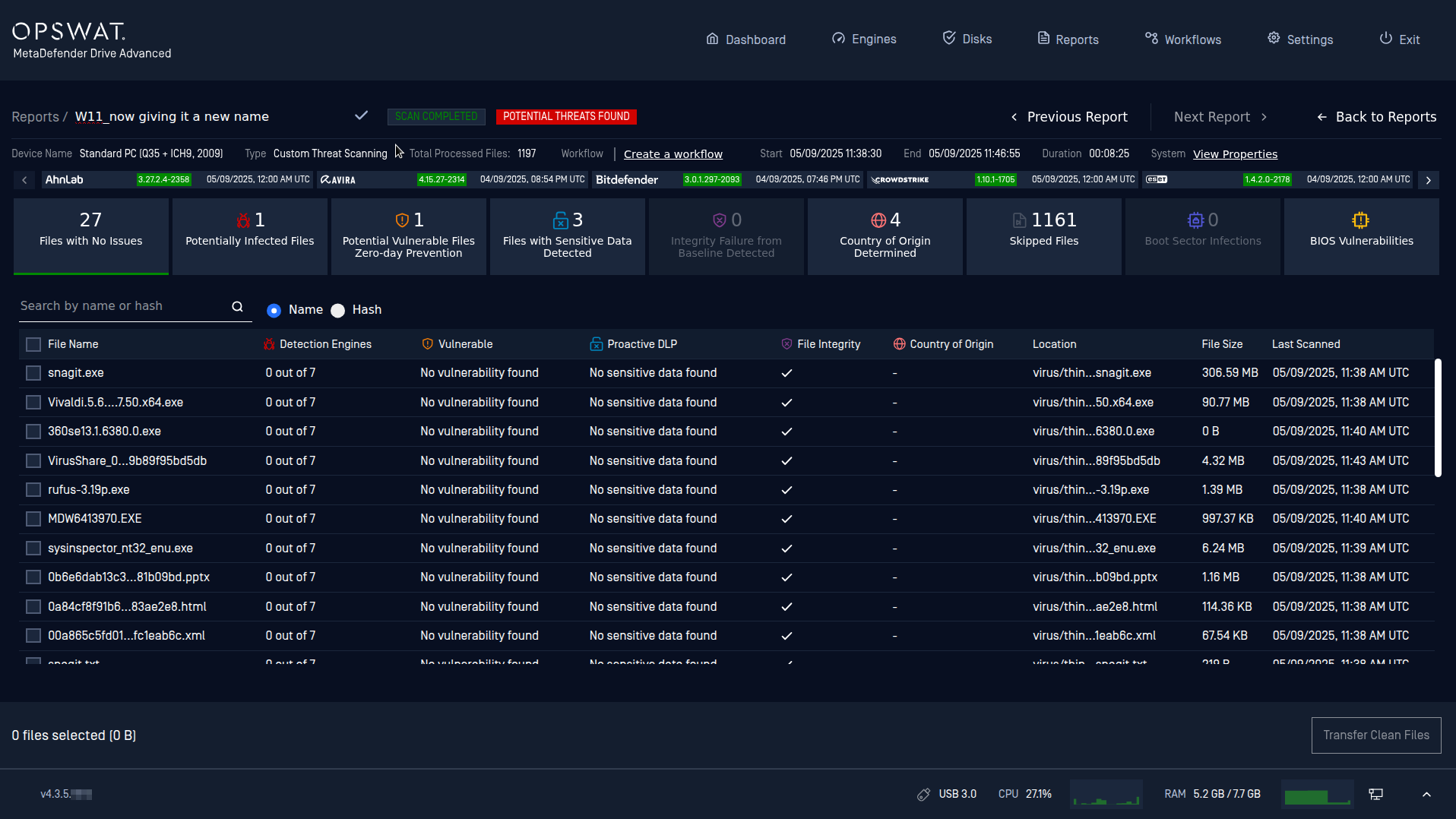Tick the select-all File Name checkbox
Screen dimensions: 1456x819
33,344
